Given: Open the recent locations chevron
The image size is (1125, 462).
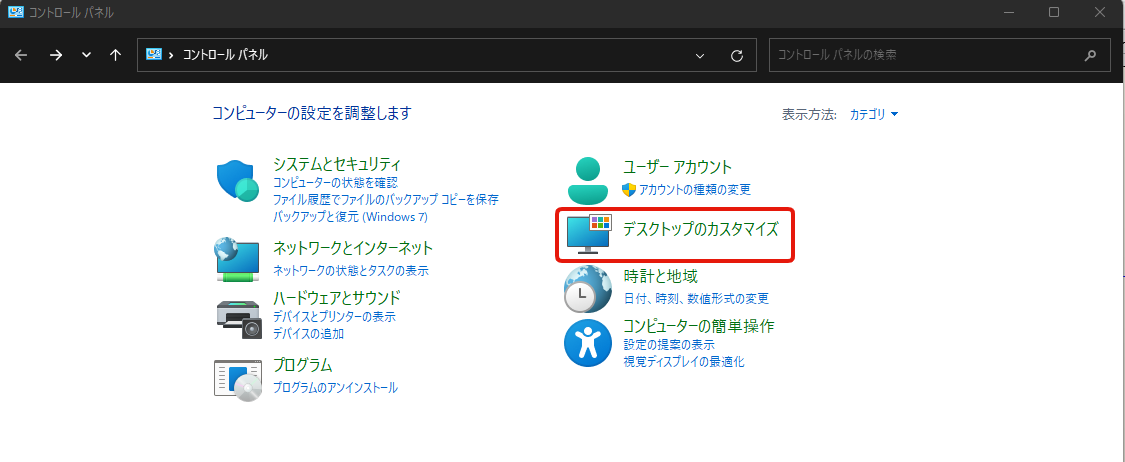Looking at the screenshot, I should pyautogui.click(x=86, y=55).
